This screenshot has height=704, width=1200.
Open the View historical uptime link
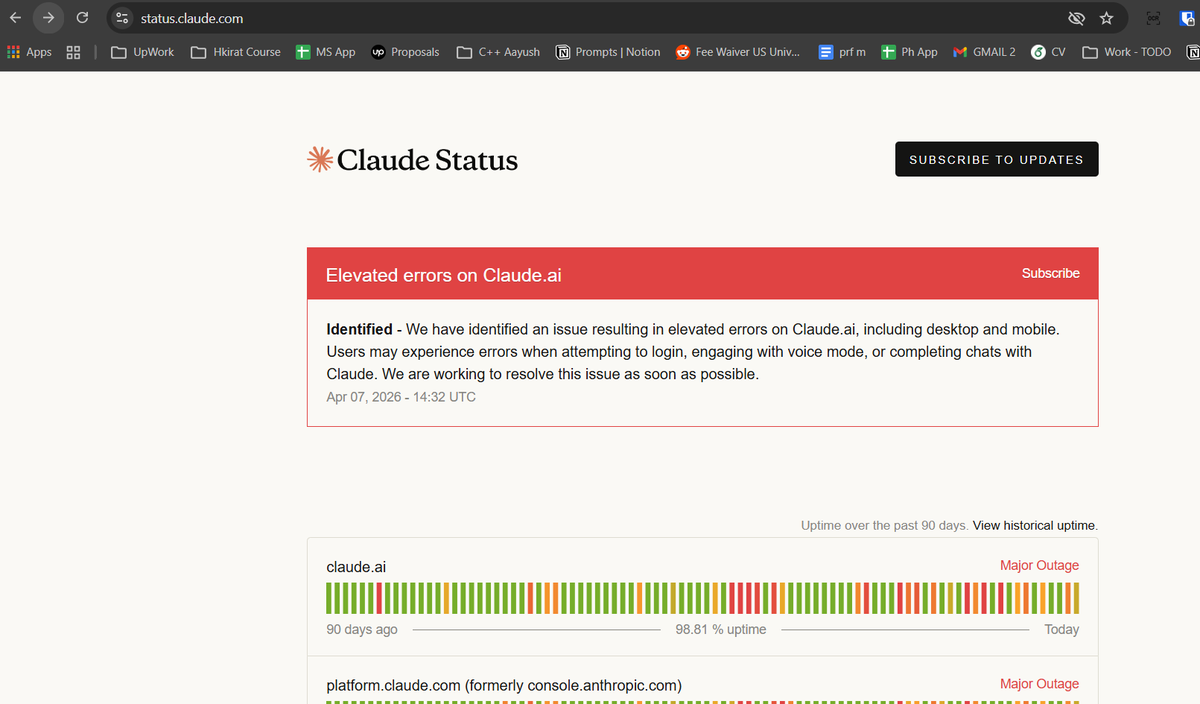1033,525
